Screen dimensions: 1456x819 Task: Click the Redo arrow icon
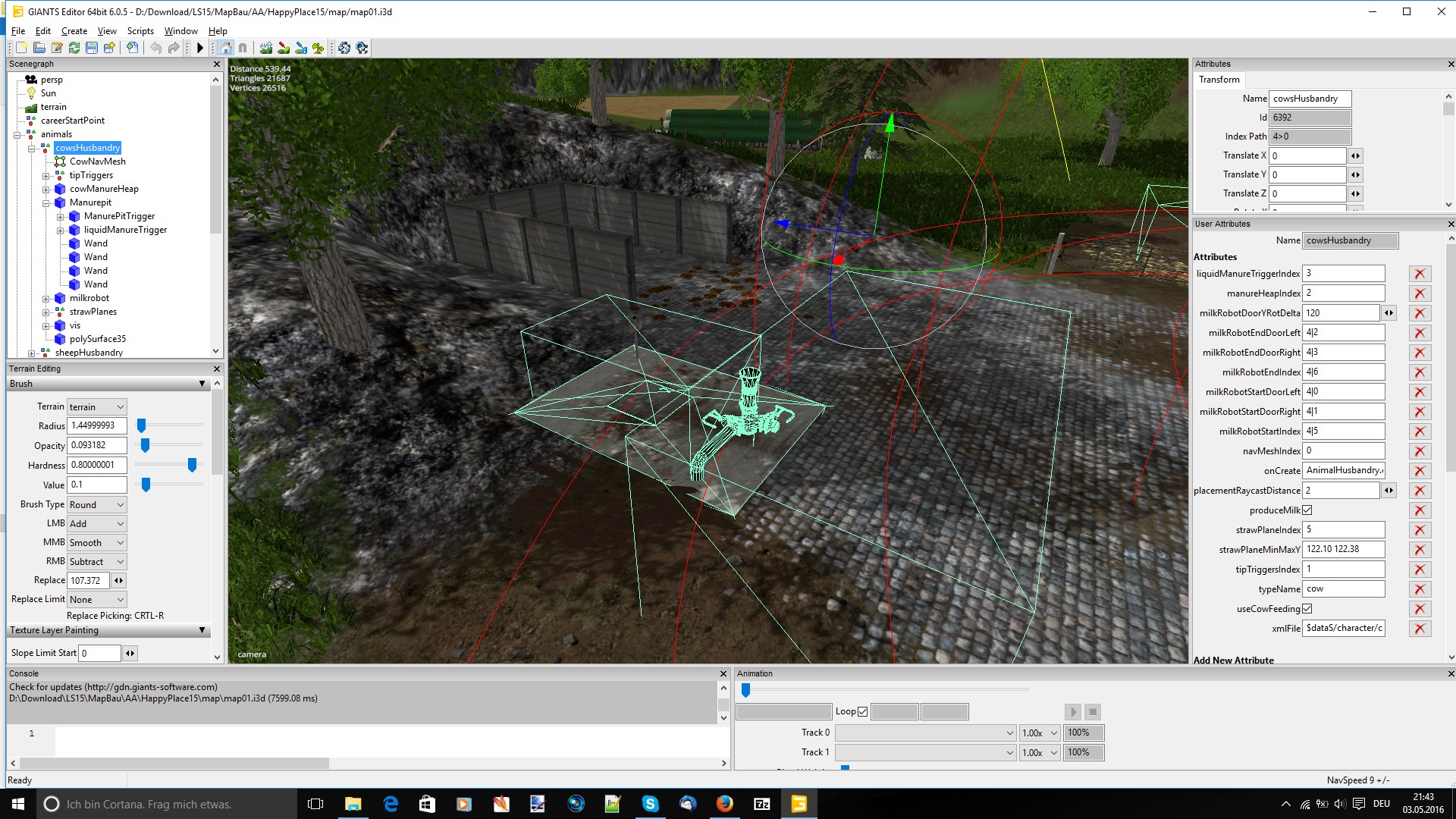tap(174, 48)
